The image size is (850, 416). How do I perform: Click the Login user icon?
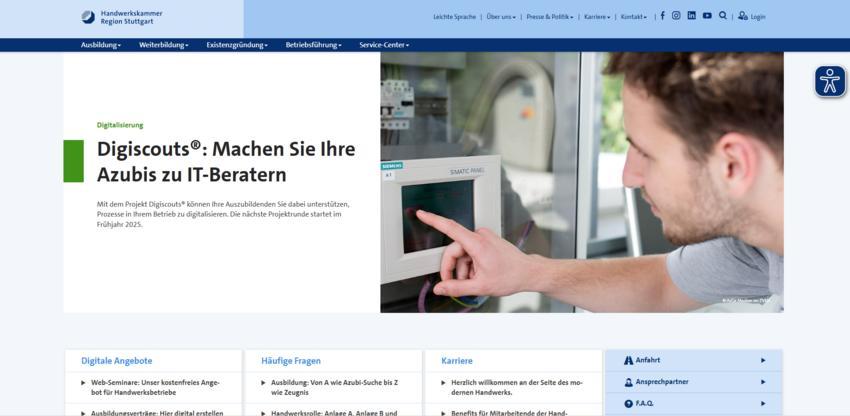click(743, 16)
